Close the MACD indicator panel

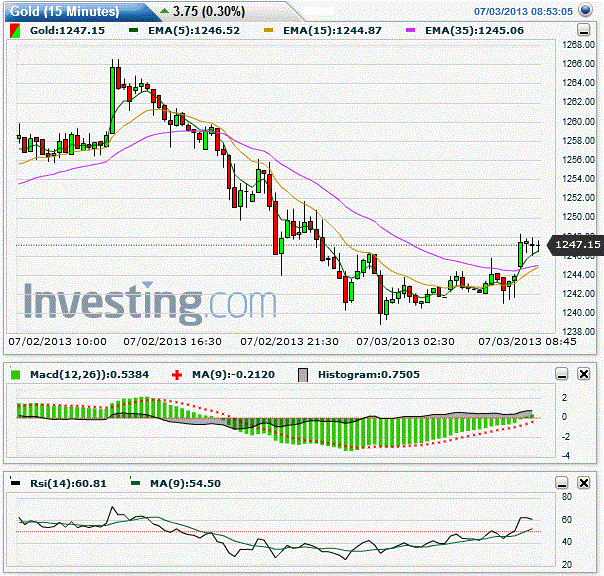pos(584,374)
